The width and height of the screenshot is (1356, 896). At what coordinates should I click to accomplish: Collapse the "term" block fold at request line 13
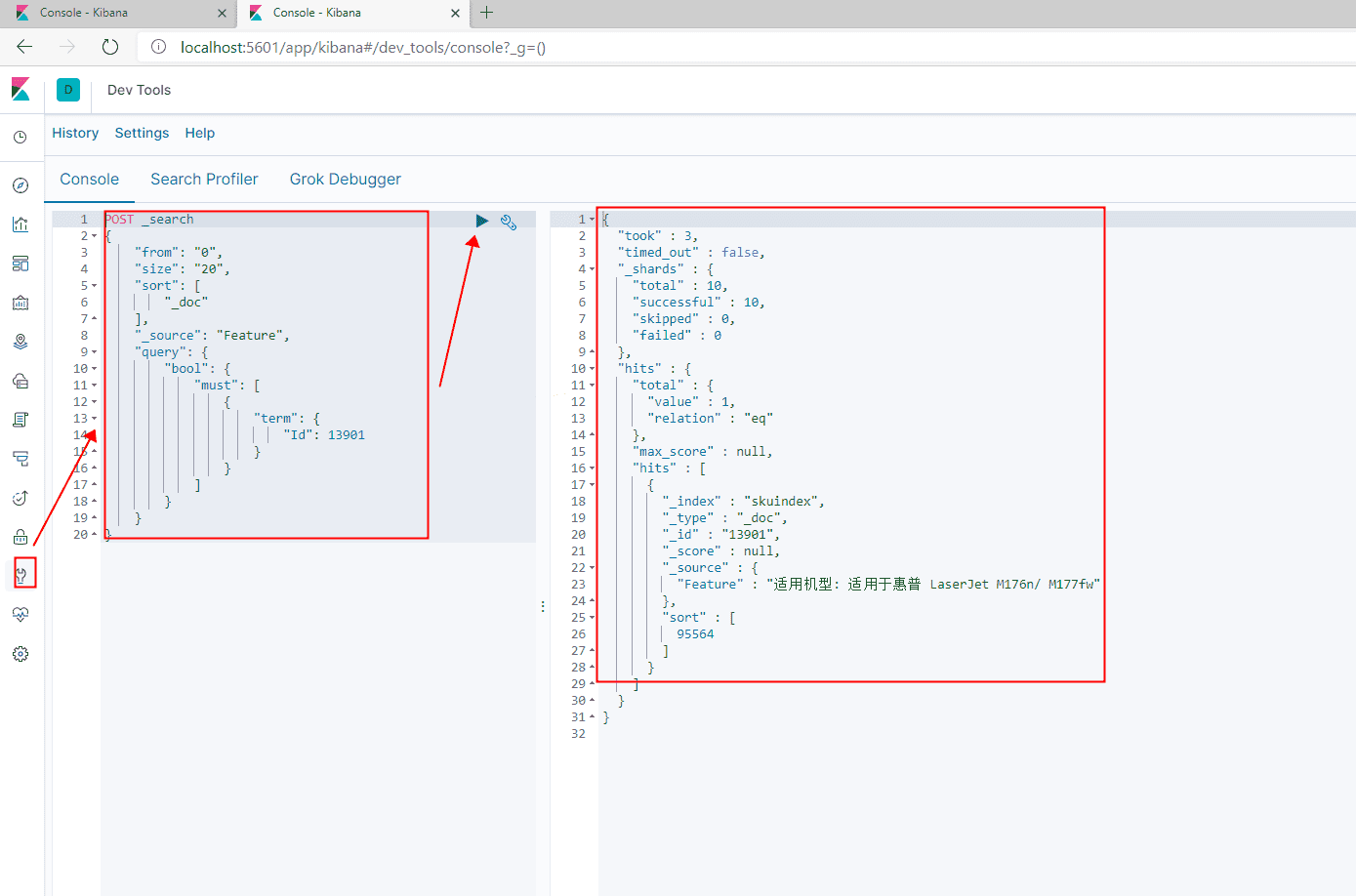[x=95, y=419]
